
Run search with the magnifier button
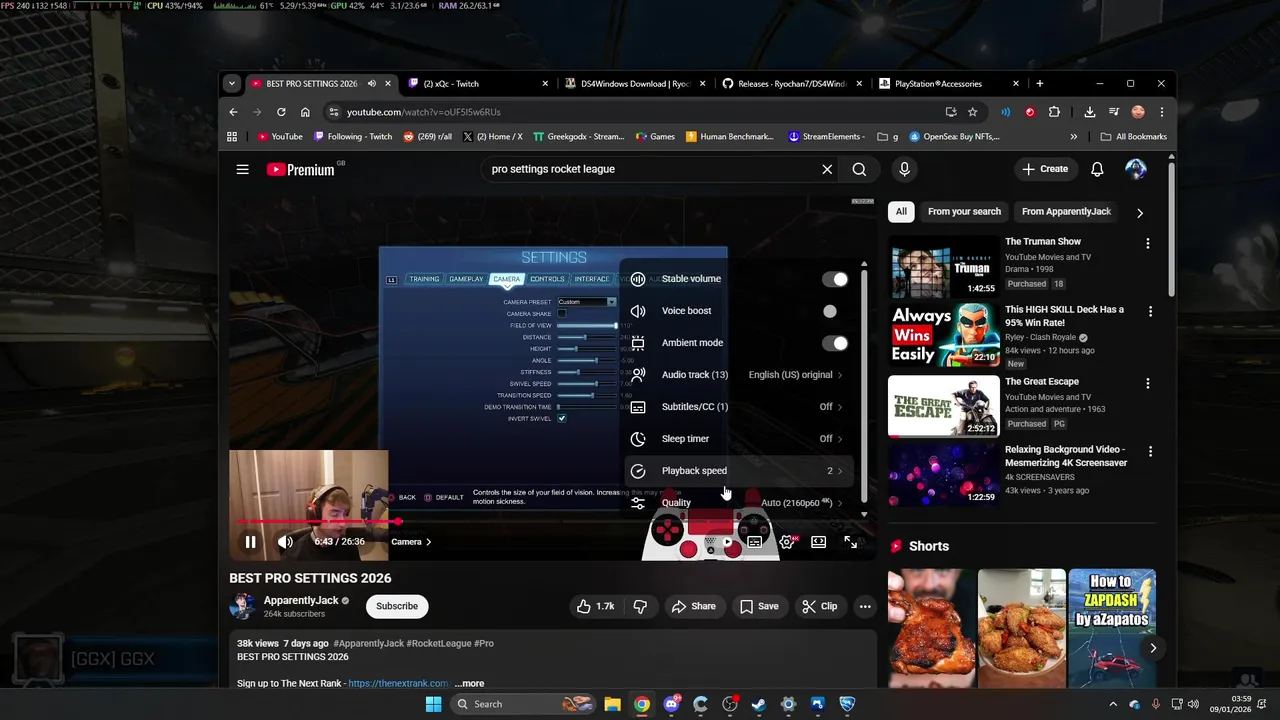point(859,169)
